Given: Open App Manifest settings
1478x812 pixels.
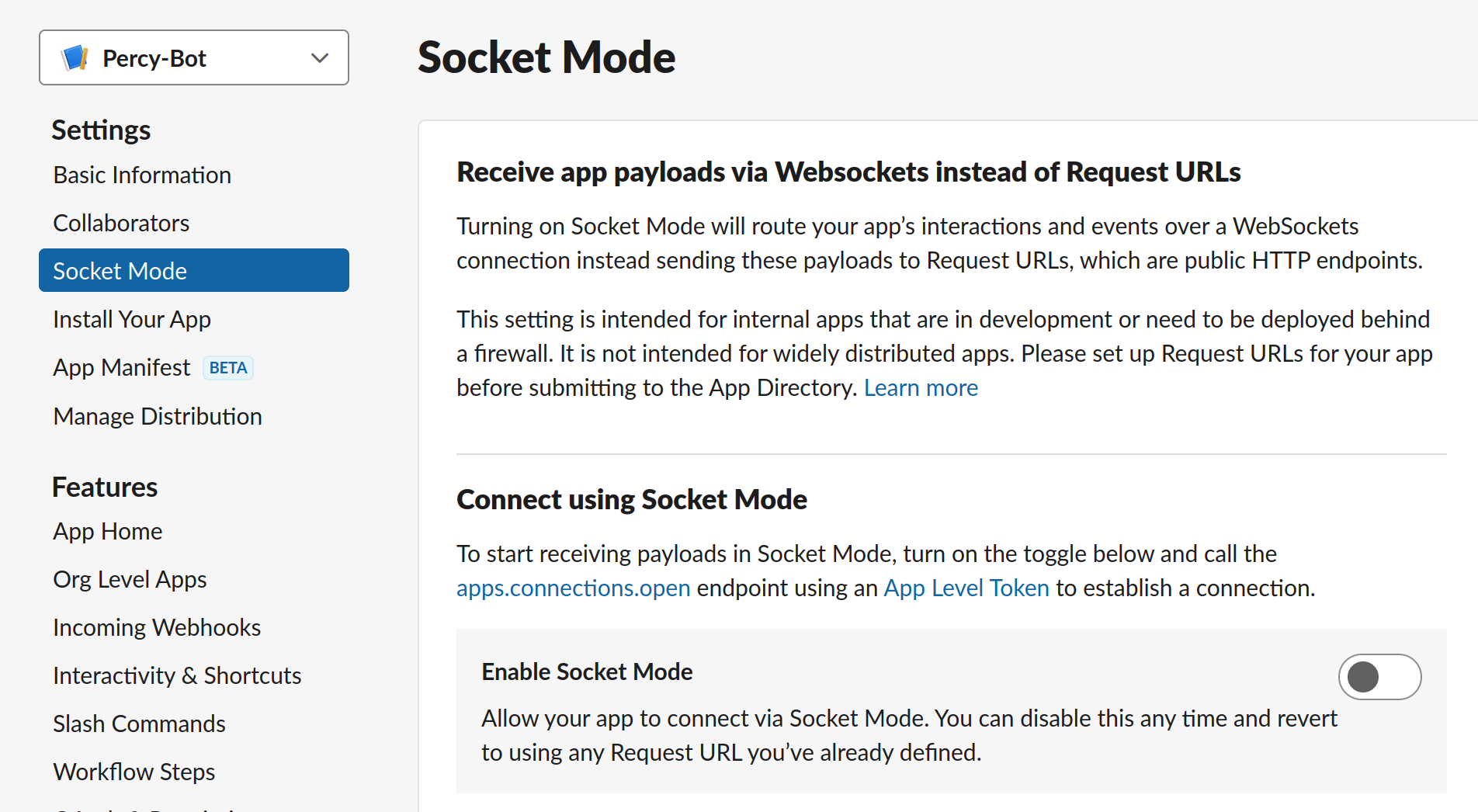Looking at the screenshot, I should coord(122,367).
